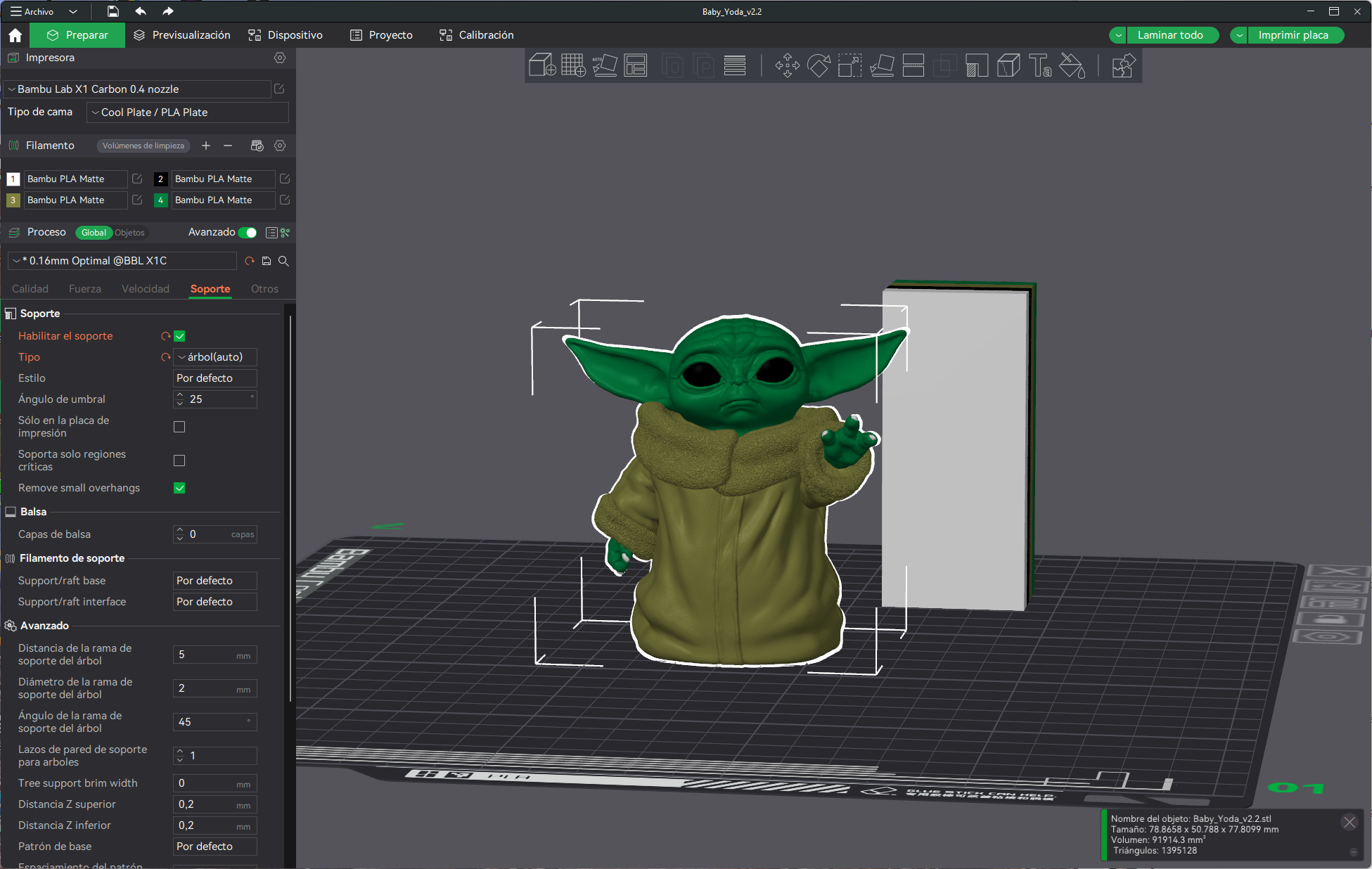Image resolution: width=1372 pixels, height=869 pixels.
Task: Add a new build plate
Action: click(573, 65)
